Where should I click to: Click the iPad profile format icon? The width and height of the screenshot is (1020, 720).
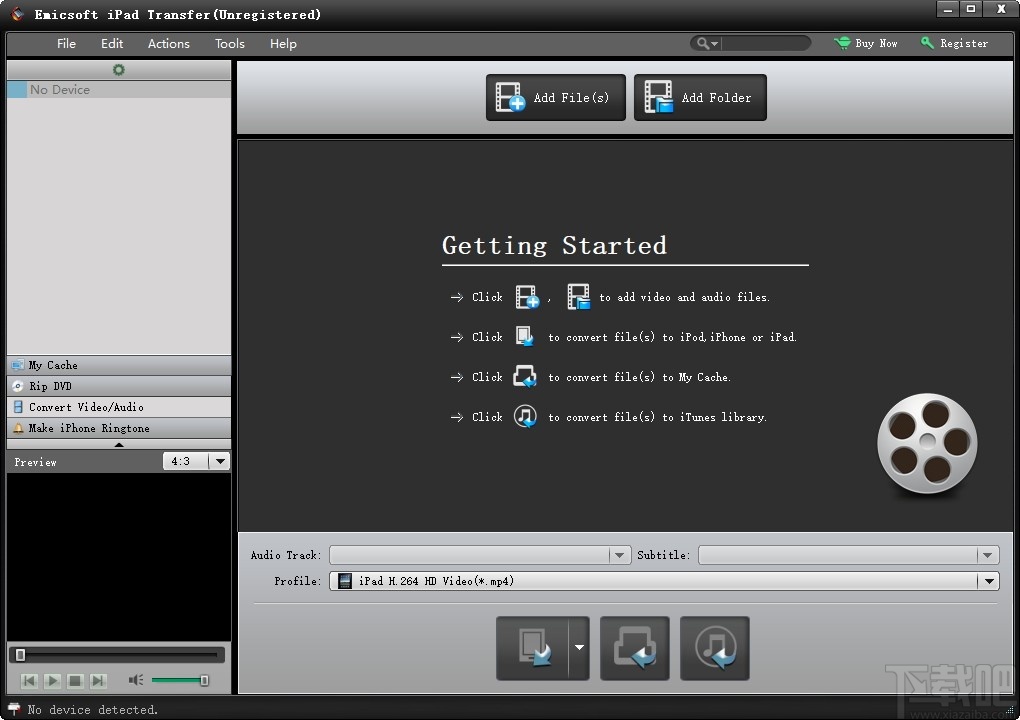[345, 581]
